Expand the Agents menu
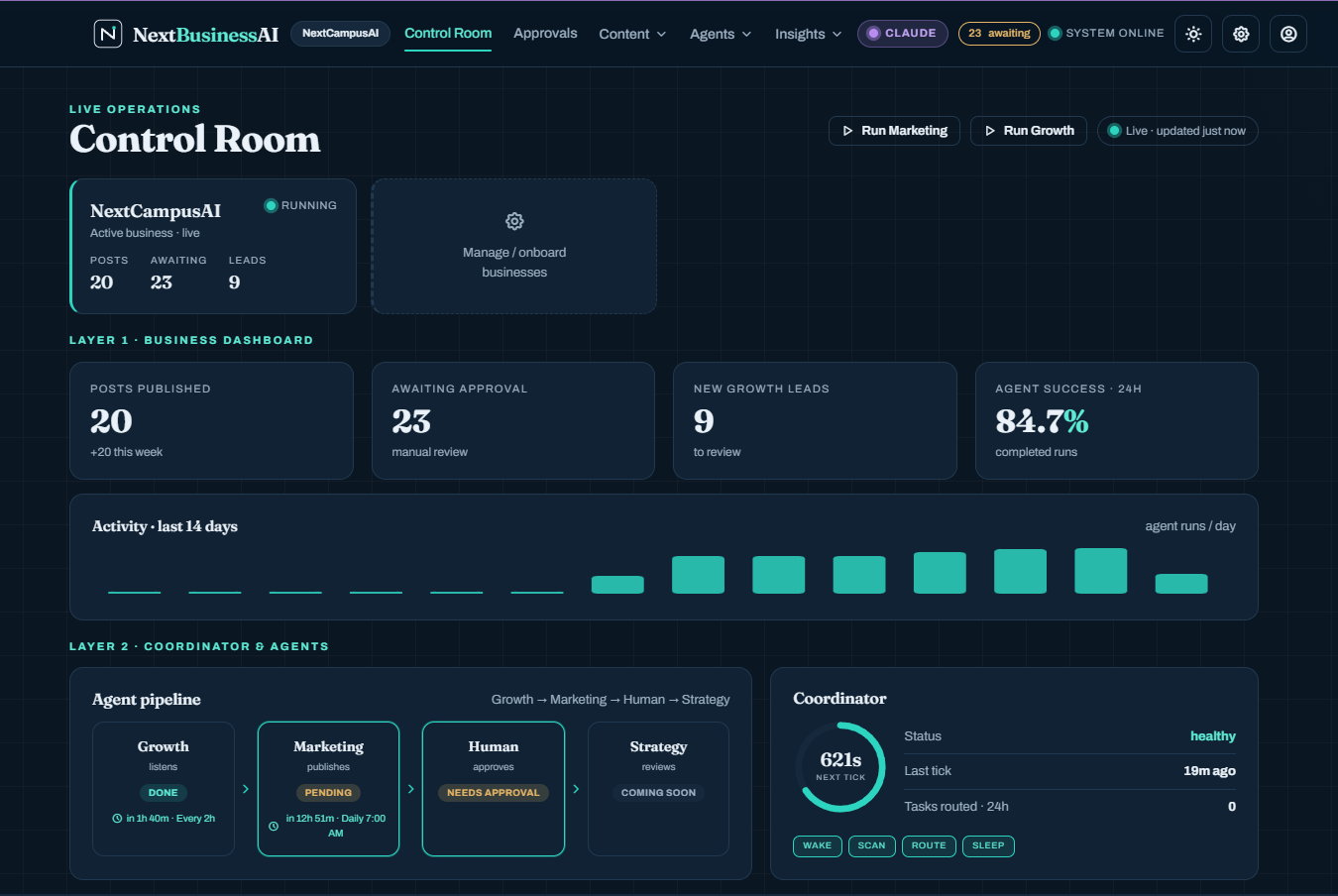Viewport: 1338px width, 896px height. coord(721,34)
